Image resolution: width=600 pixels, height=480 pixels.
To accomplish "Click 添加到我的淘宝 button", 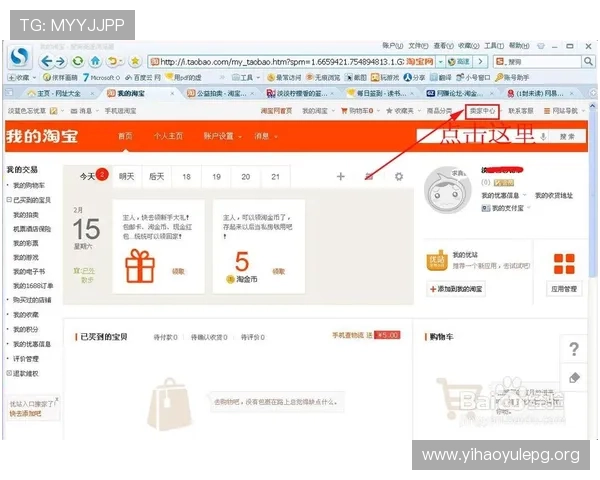I will click(456, 289).
